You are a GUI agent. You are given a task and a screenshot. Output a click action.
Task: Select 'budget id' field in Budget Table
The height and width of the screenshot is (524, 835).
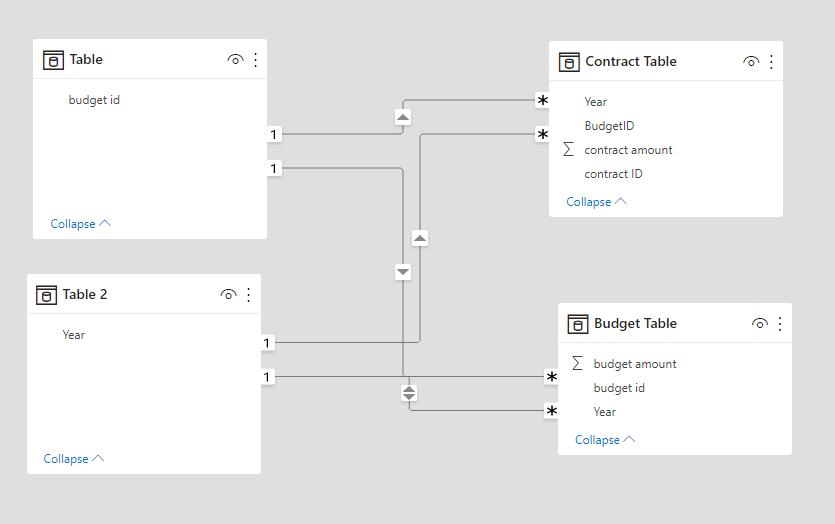619,388
